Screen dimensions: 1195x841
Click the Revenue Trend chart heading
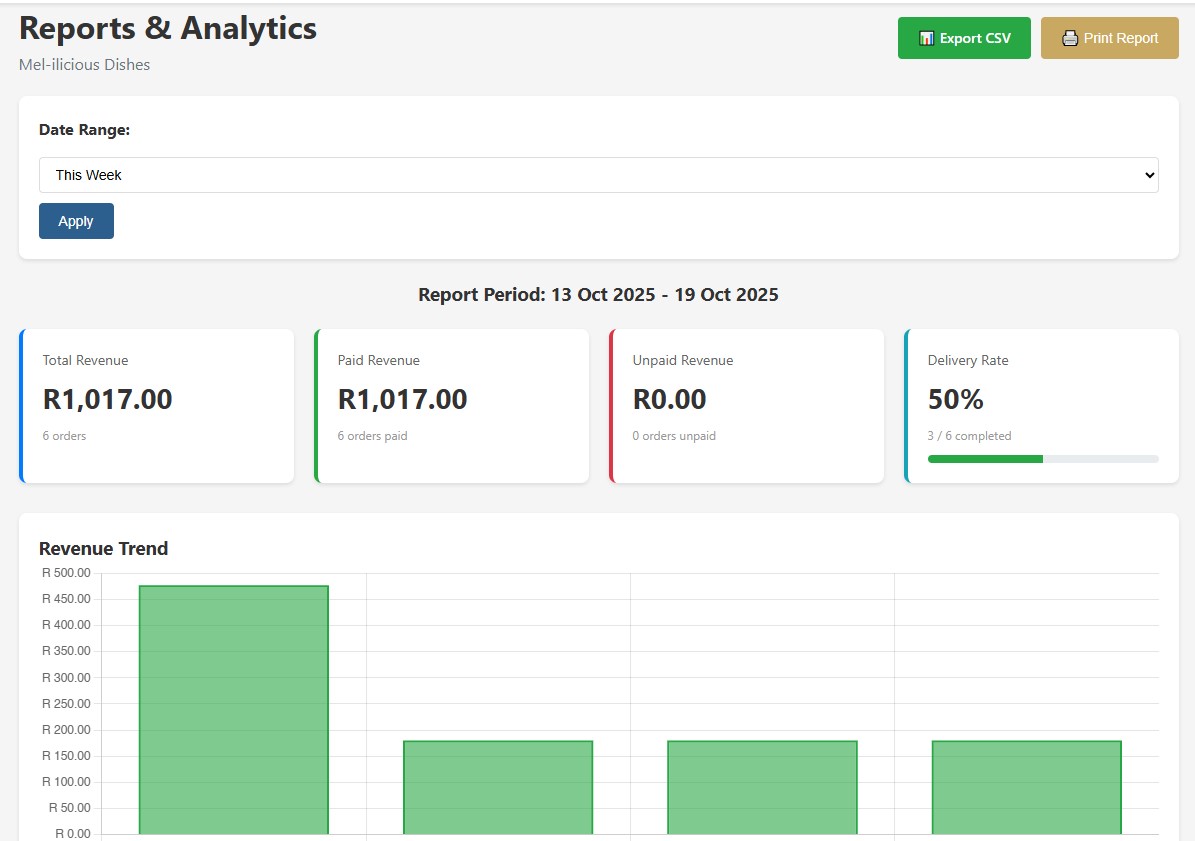pos(103,548)
